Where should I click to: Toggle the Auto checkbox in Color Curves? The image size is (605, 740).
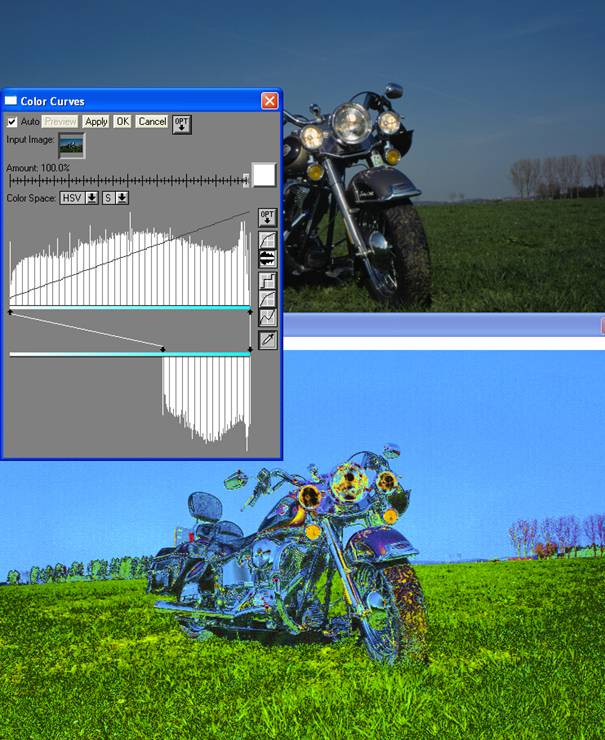(12, 122)
